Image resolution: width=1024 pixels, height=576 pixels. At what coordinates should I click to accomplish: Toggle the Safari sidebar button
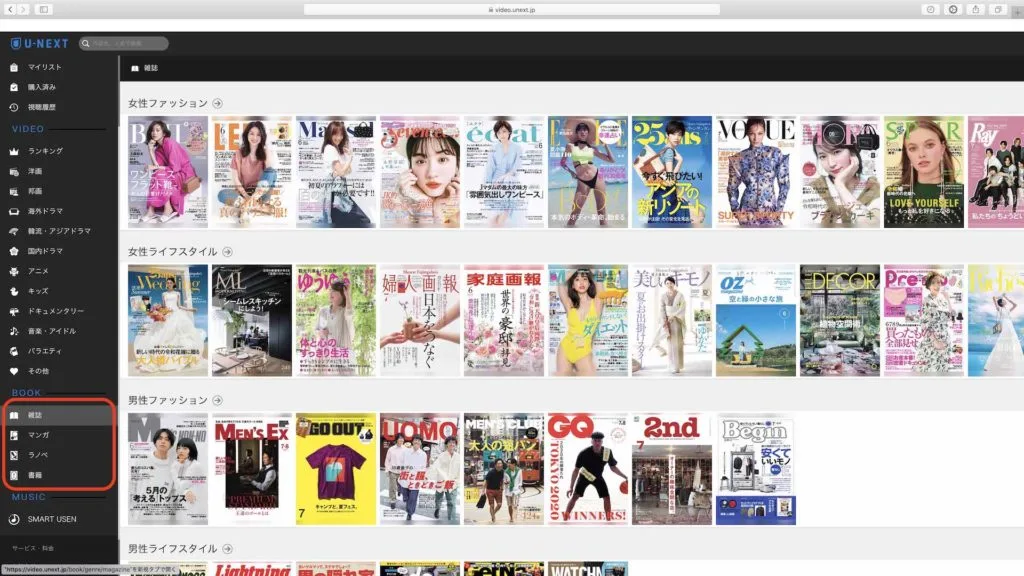tap(44, 9)
